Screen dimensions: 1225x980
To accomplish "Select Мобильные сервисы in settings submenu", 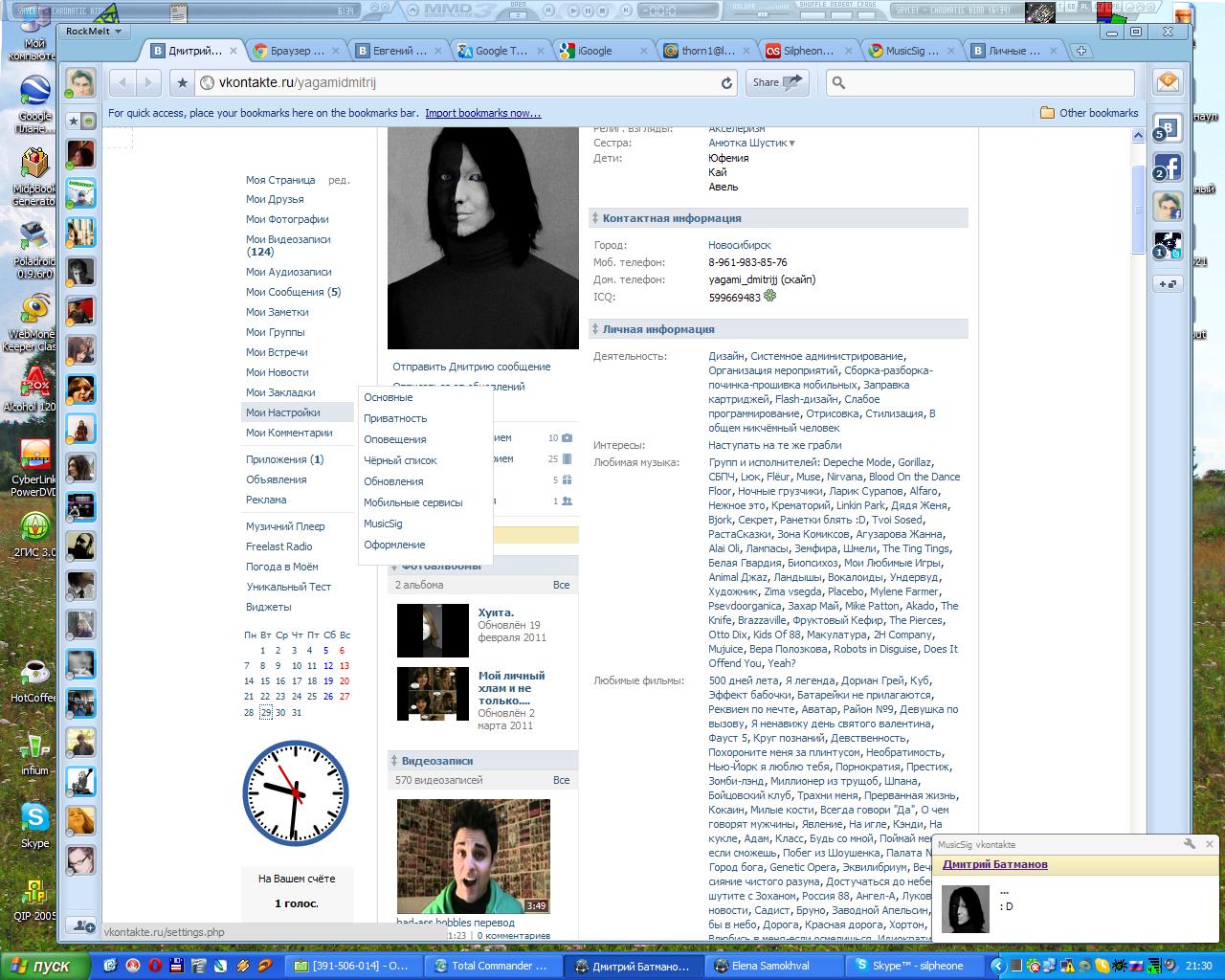I will 412,502.
